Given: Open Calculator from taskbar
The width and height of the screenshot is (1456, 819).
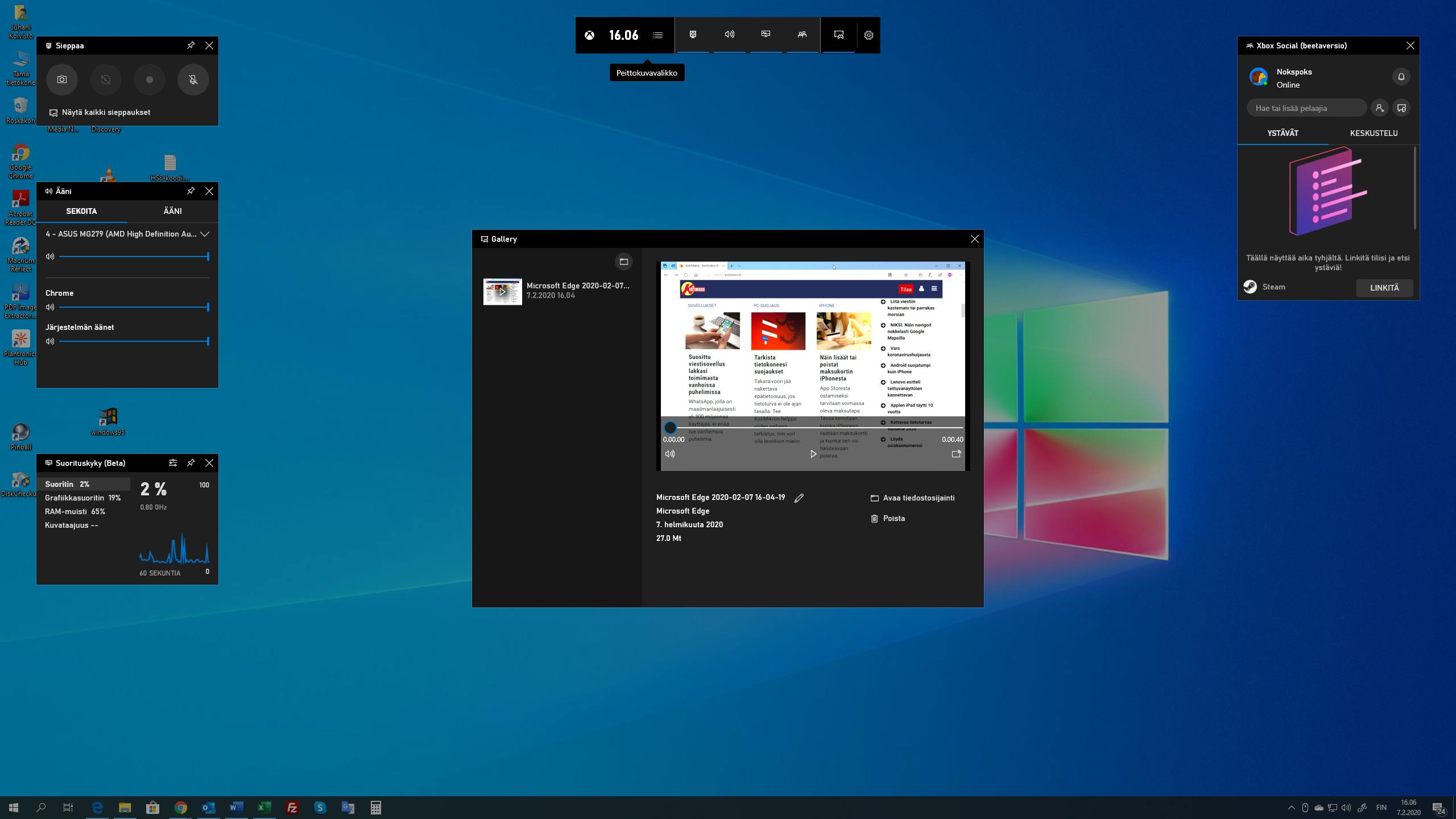Looking at the screenshot, I should coord(375,808).
